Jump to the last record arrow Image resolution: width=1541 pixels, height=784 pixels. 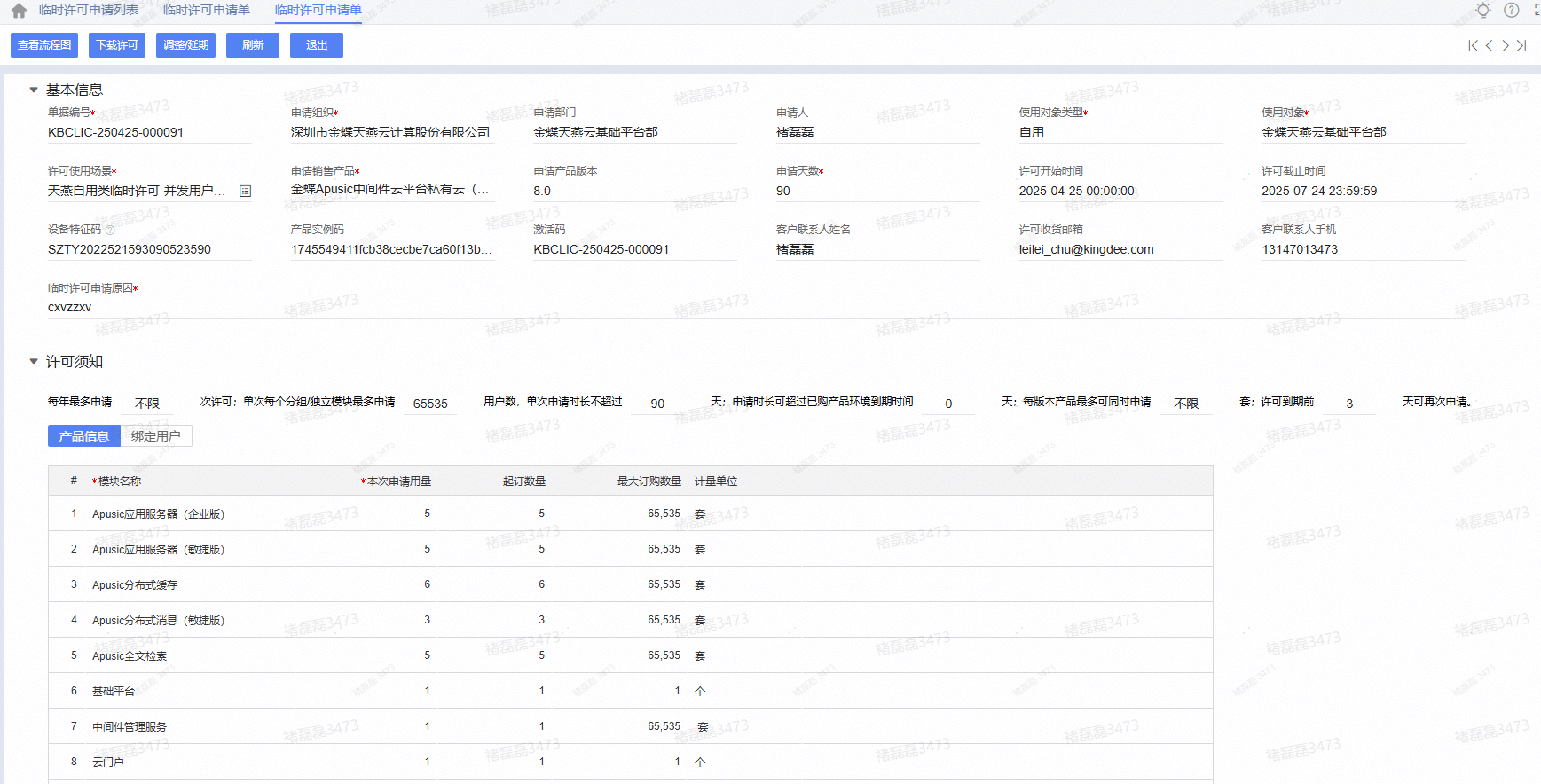[1521, 46]
